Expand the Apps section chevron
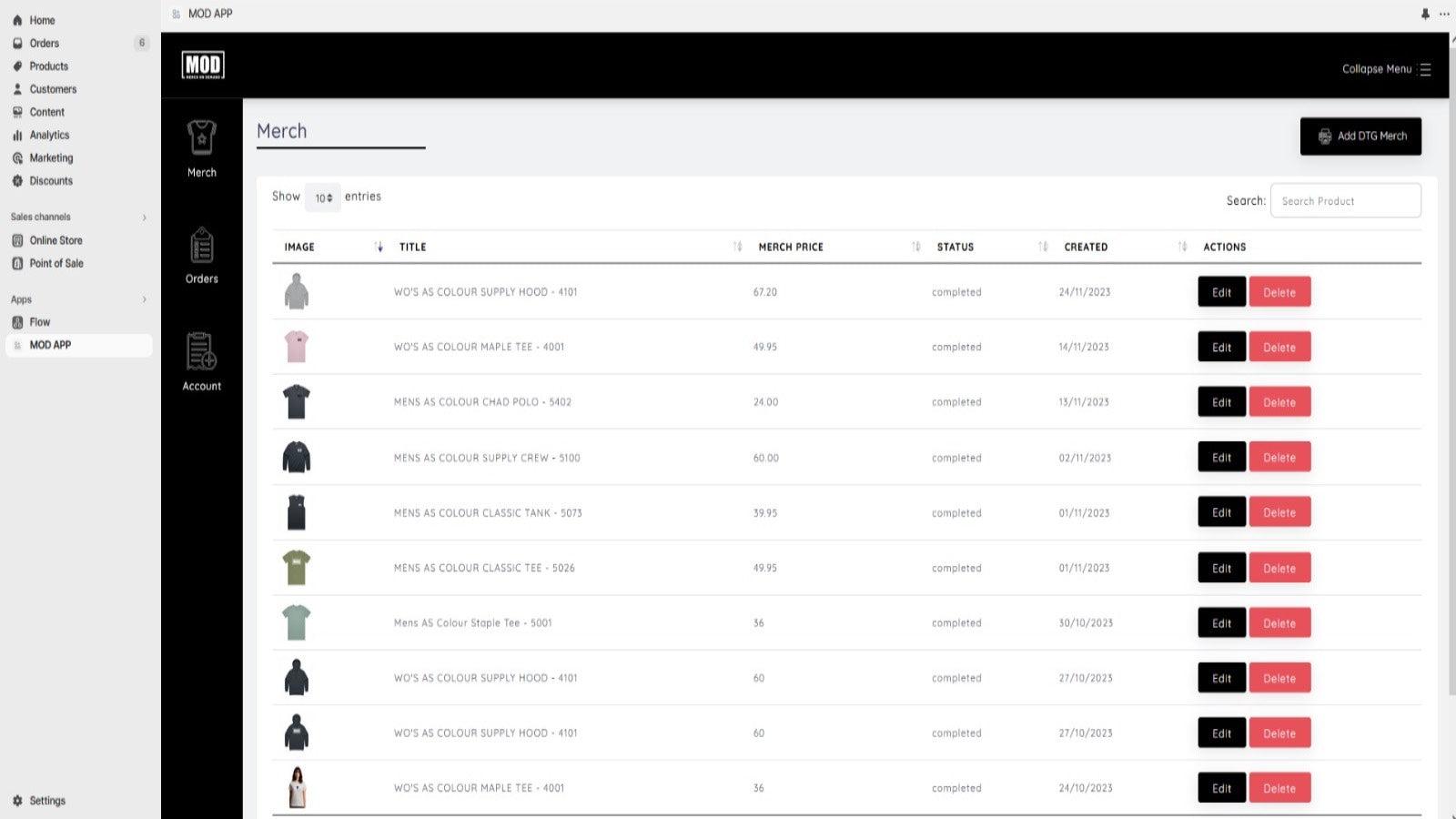This screenshot has width=1456, height=819. coord(144,299)
